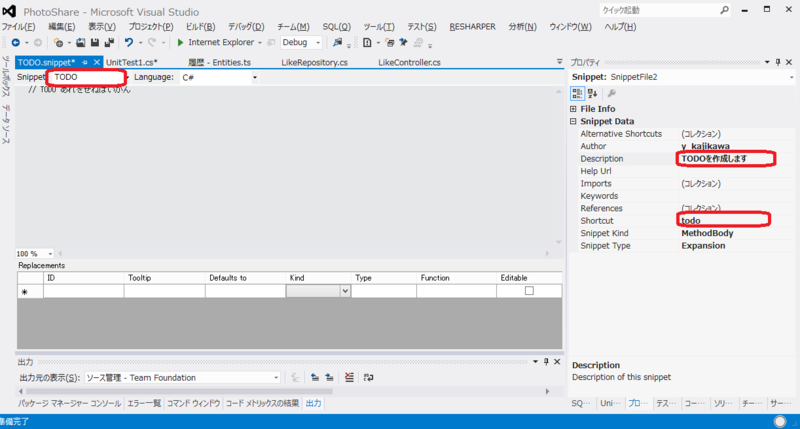Screen dimensions: 800x429
Task: Click the Save All icon
Action: 109,43
